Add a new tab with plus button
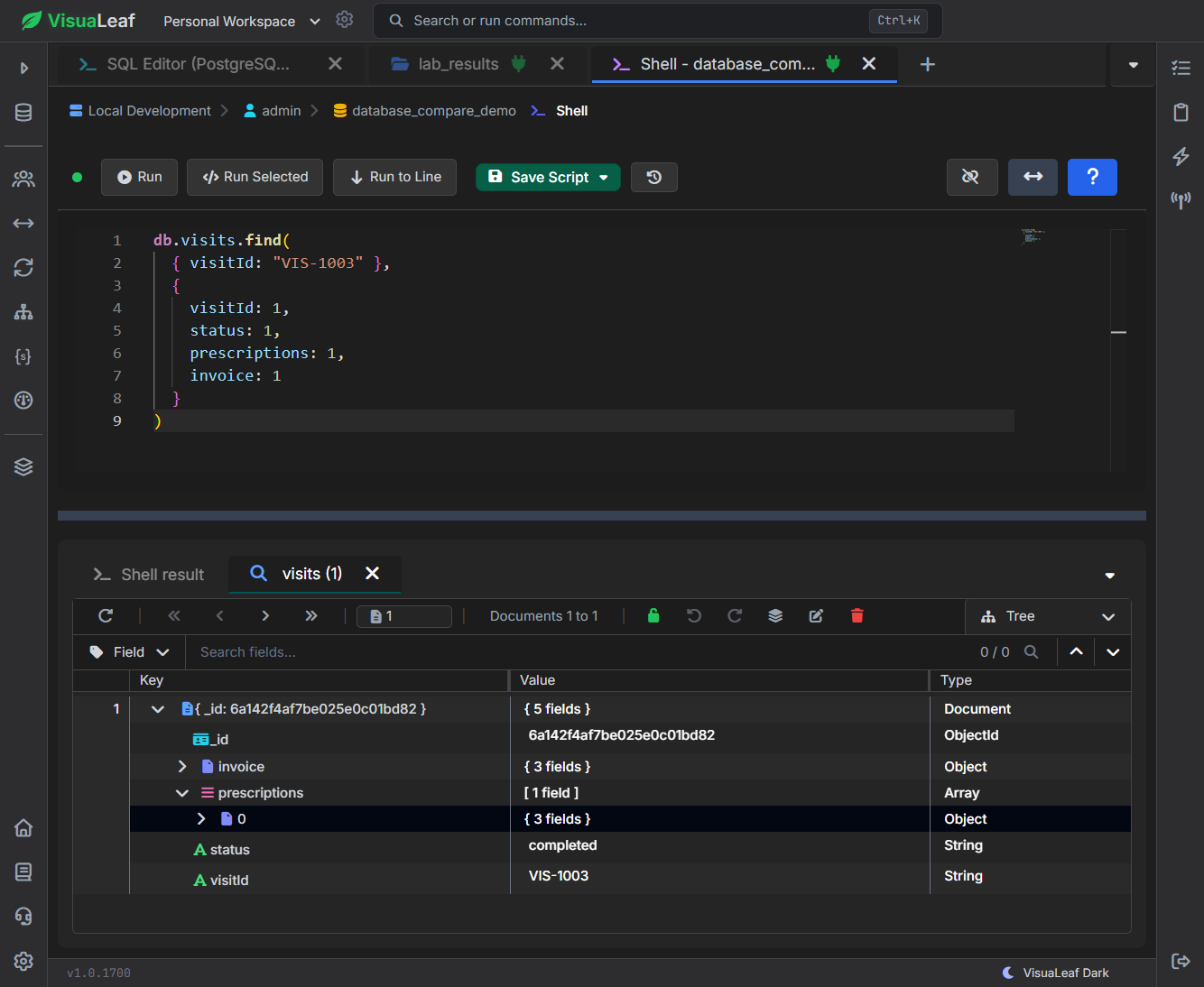Viewport: 1204px width, 987px height. tap(927, 64)
